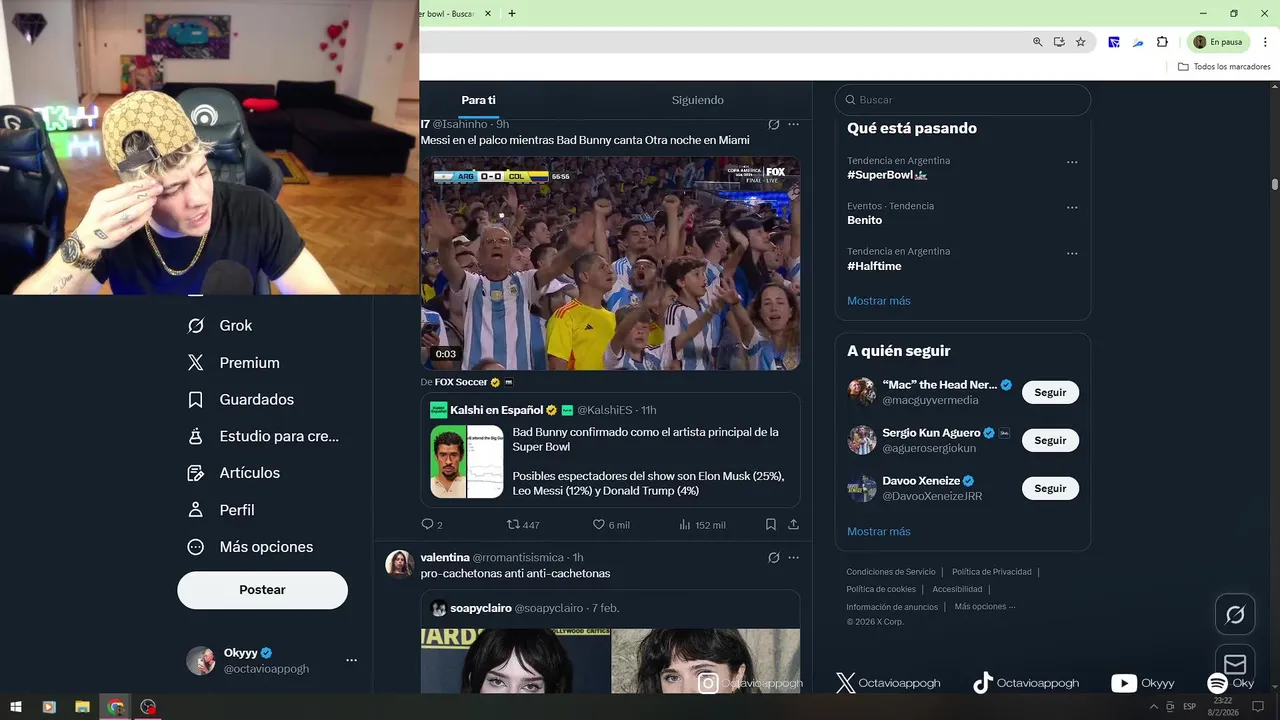1280x720 pixels.
Task: Open Información de anuncios link
Action: (x=892, y=607)
